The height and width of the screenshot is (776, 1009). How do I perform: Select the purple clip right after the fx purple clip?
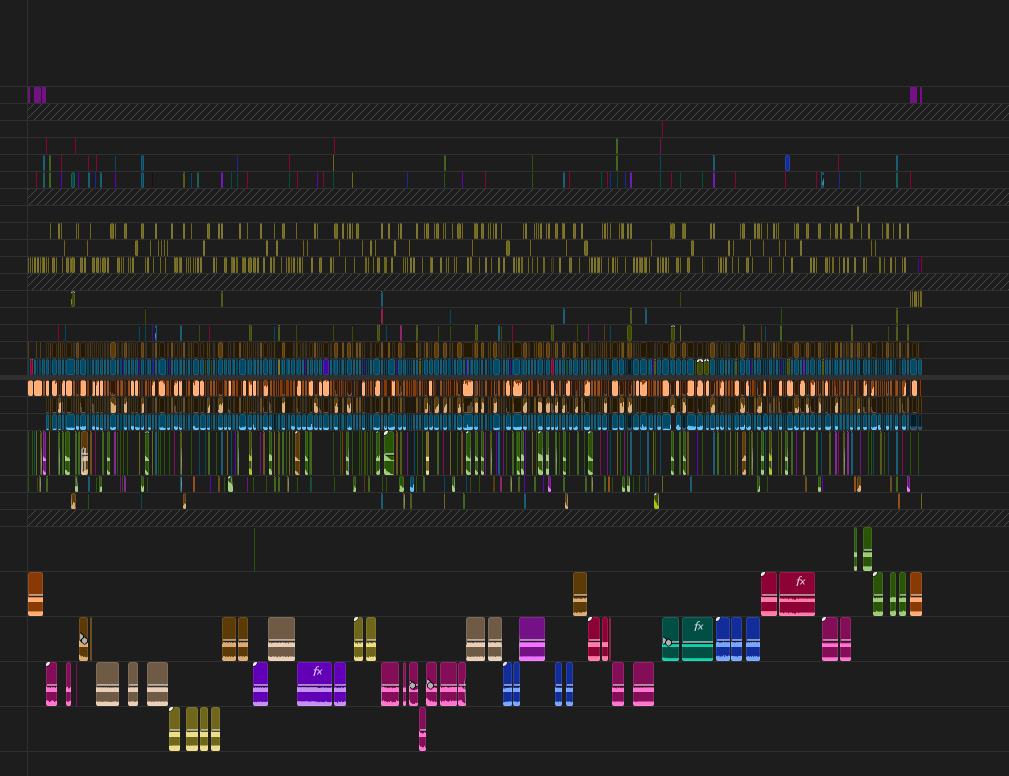pos(340,684)
